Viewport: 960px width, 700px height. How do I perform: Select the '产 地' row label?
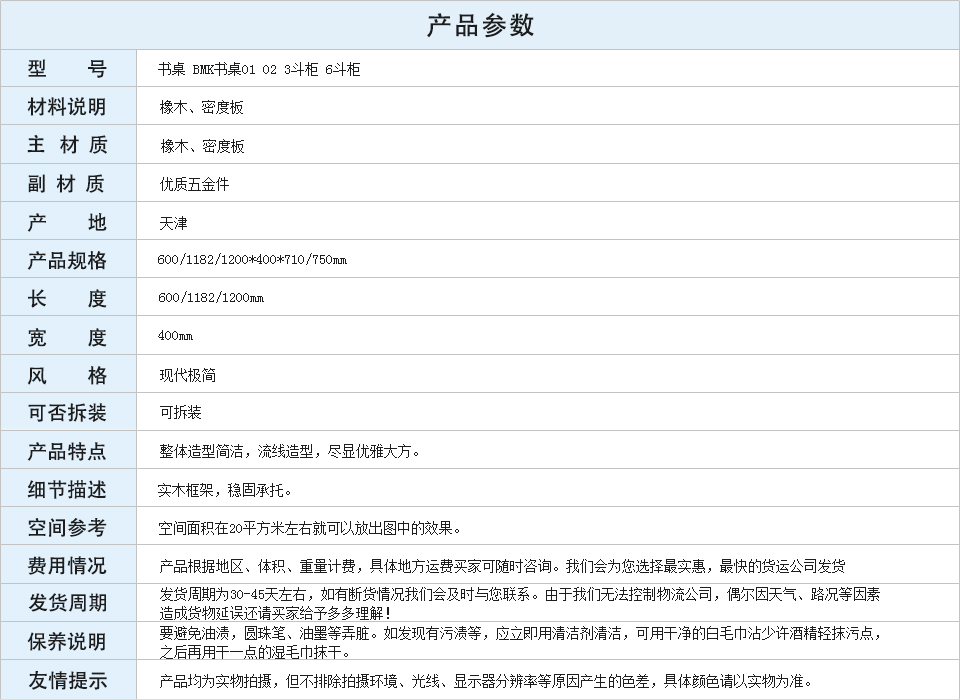click(x=67, y=222)
